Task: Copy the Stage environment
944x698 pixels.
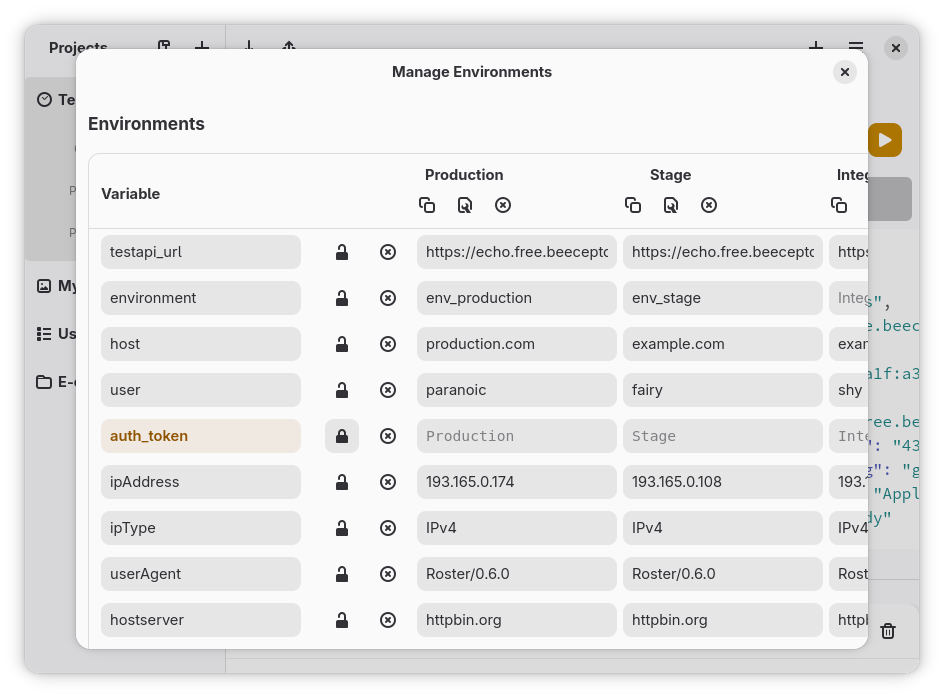Action: coord(633,205)
